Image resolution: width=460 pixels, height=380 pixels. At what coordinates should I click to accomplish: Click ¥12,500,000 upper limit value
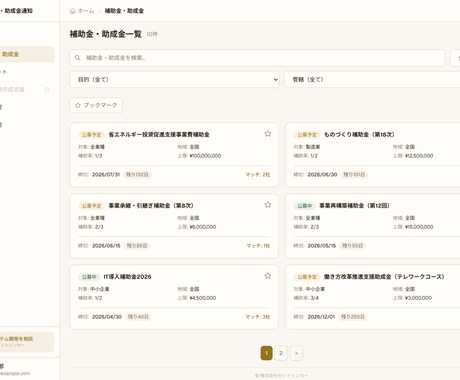[419, 156]
